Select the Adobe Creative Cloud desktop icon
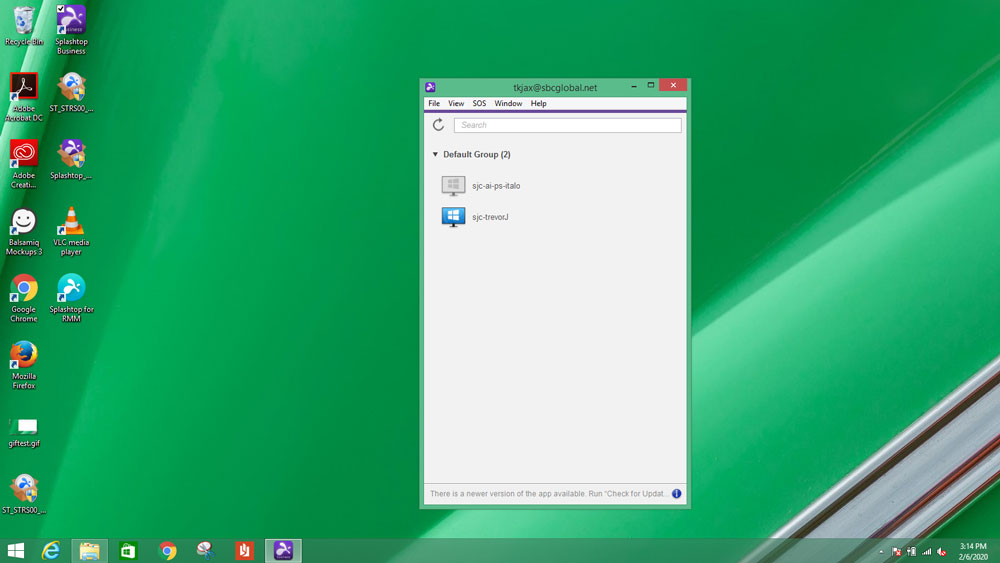 tap(24, 164)
